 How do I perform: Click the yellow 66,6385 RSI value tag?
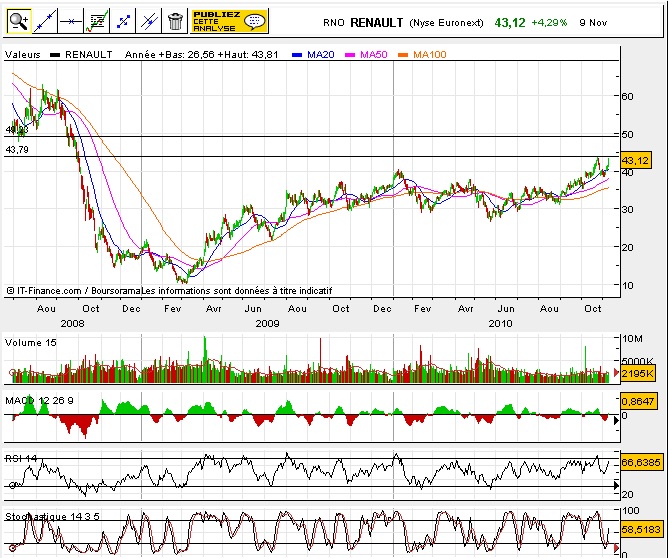[x=641, y=462]
